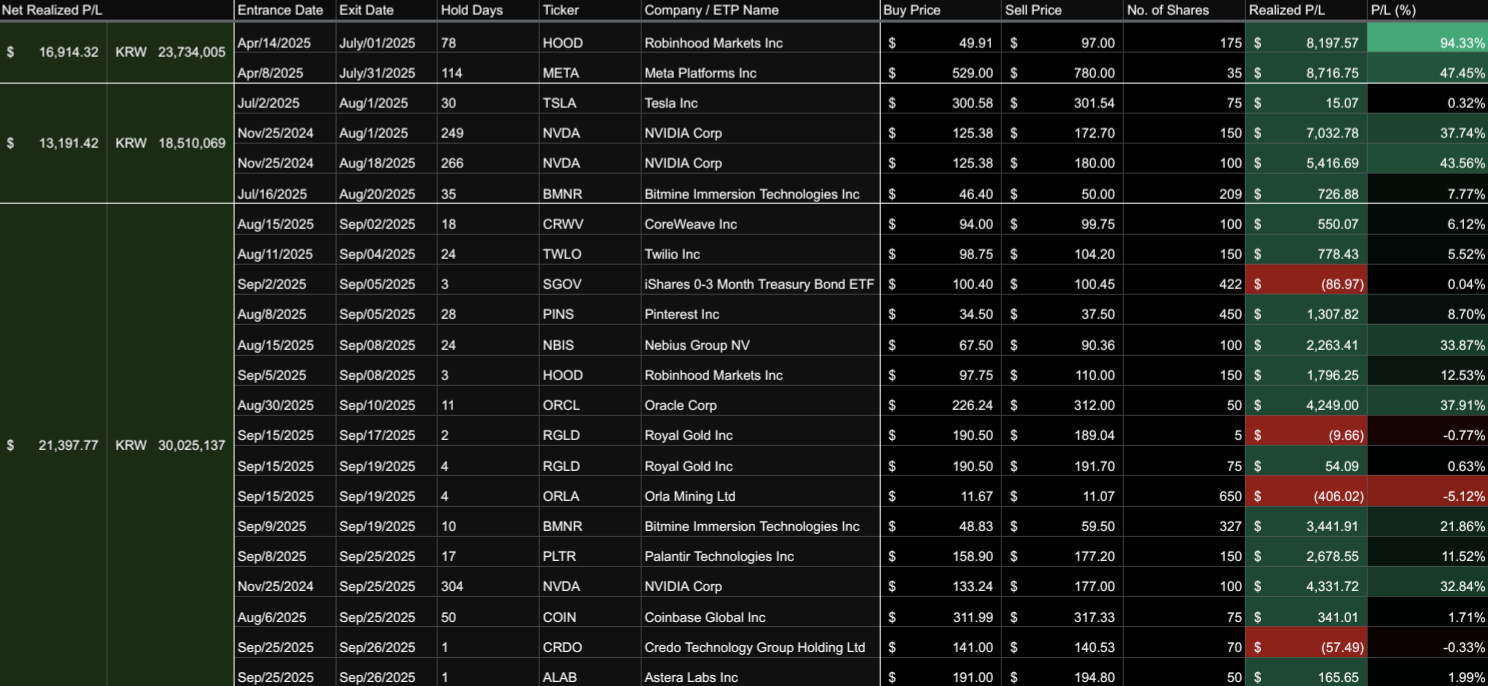Viewport: 1488px width, 686px height.
Task: Select the Net Realized P/L header cell
Action: point(117,10)
